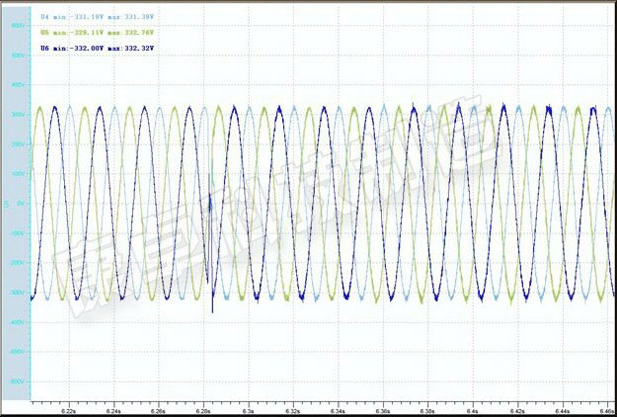Click the 6.26s time axis label
The height and width of the screenshot is (417, 617).
[159, 410]
